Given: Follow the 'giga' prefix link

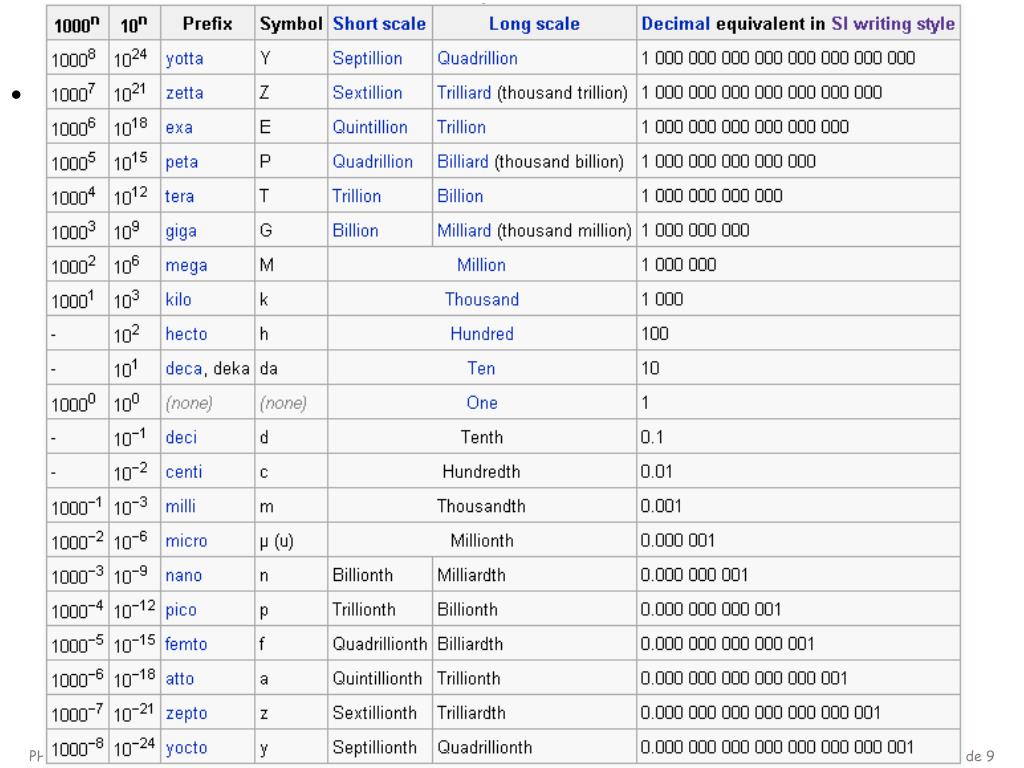Looking at the screenshot, I should pos(181,231).
